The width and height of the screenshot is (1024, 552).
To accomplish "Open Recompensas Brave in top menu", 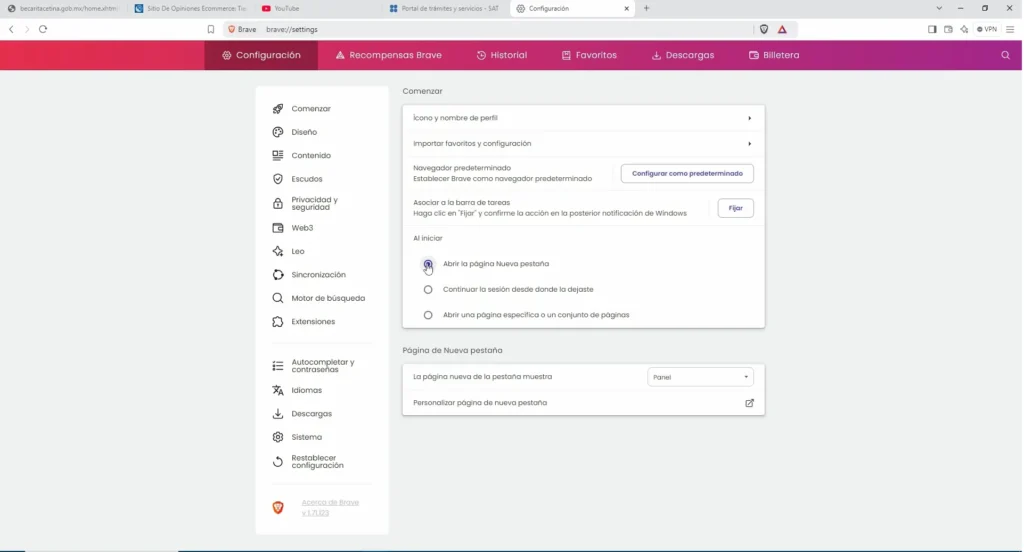I will (x=389, y=56).
